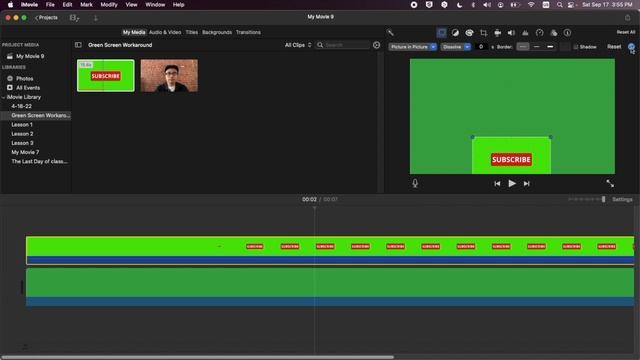Open the Modify menu

[109, 5]
